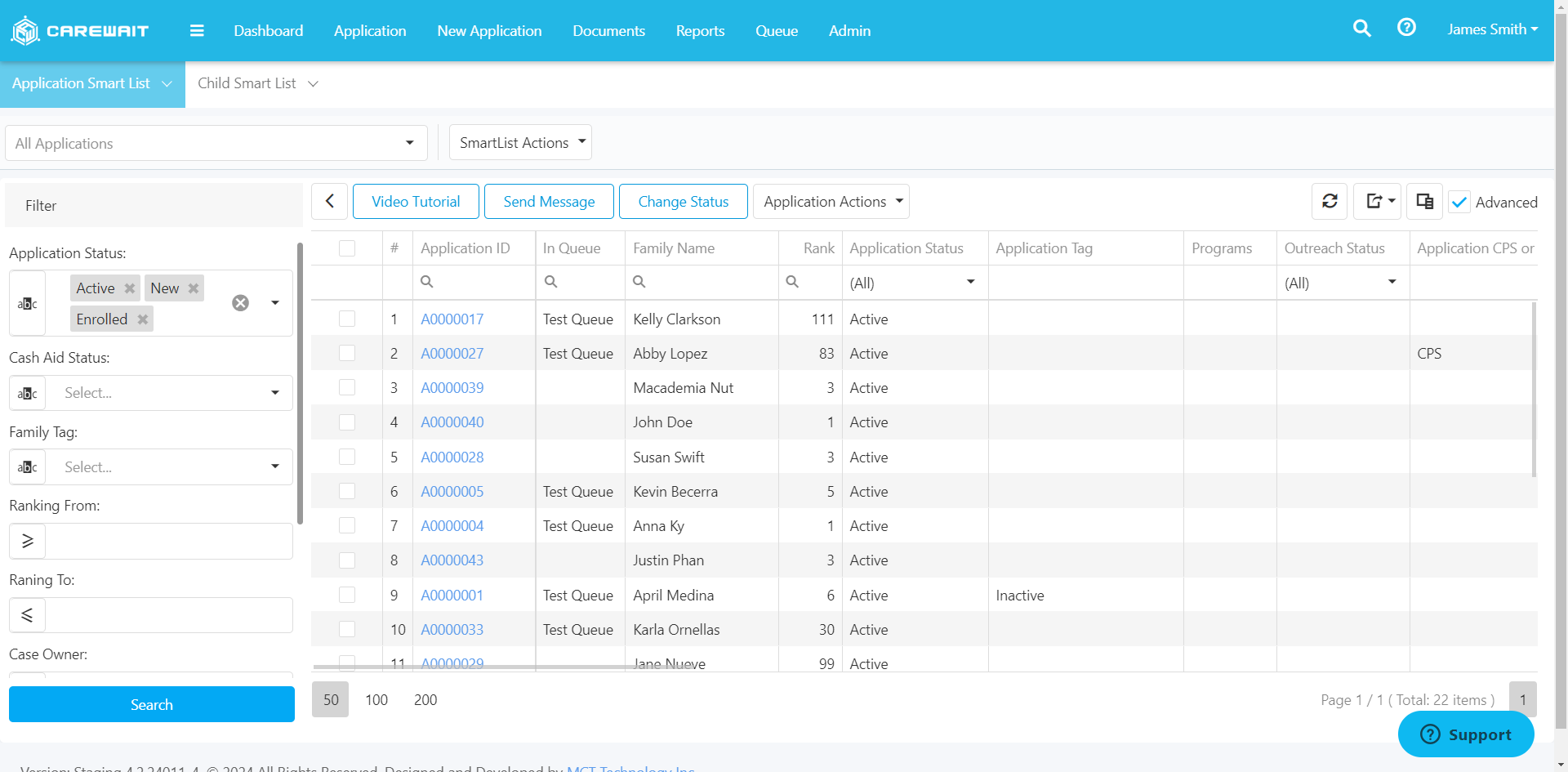Open the export dropdown icon
The image size is (1568, 772).
click(x=1378, y=201)
